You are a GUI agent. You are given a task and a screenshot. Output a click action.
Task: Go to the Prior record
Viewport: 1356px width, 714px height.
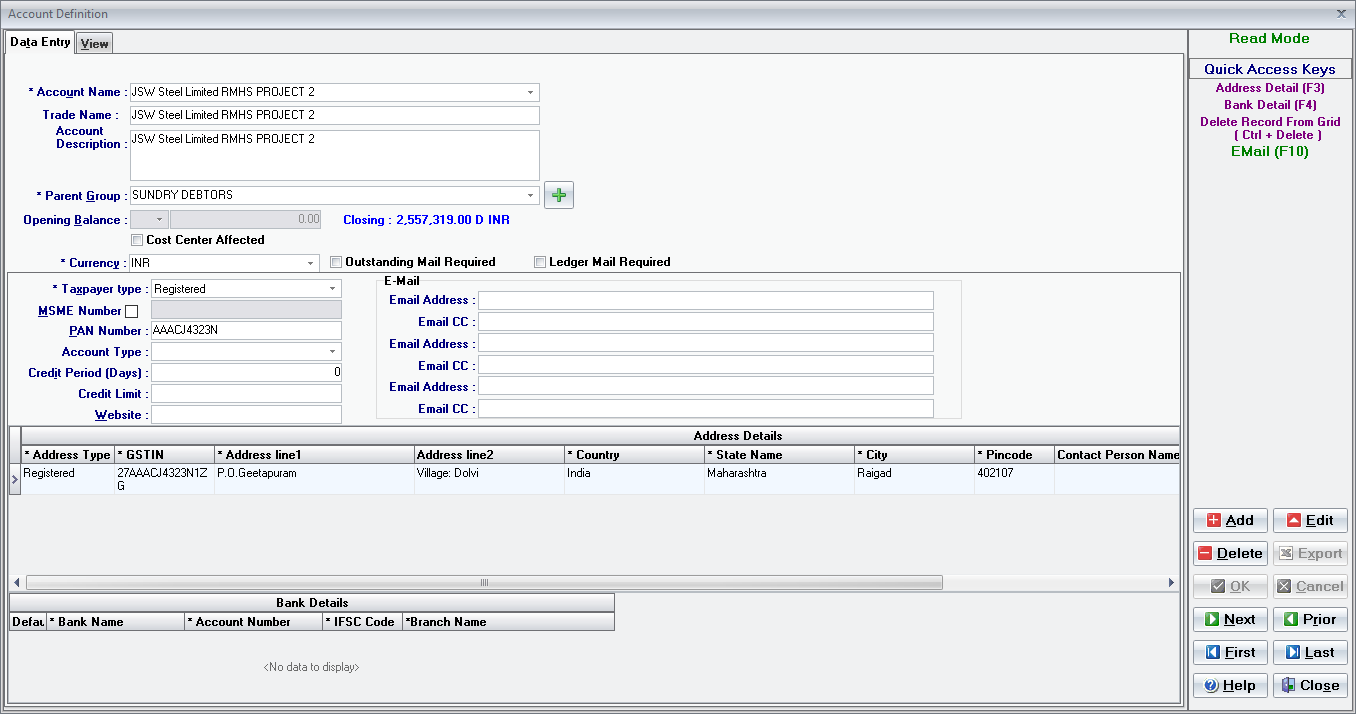pos(1310,619)
